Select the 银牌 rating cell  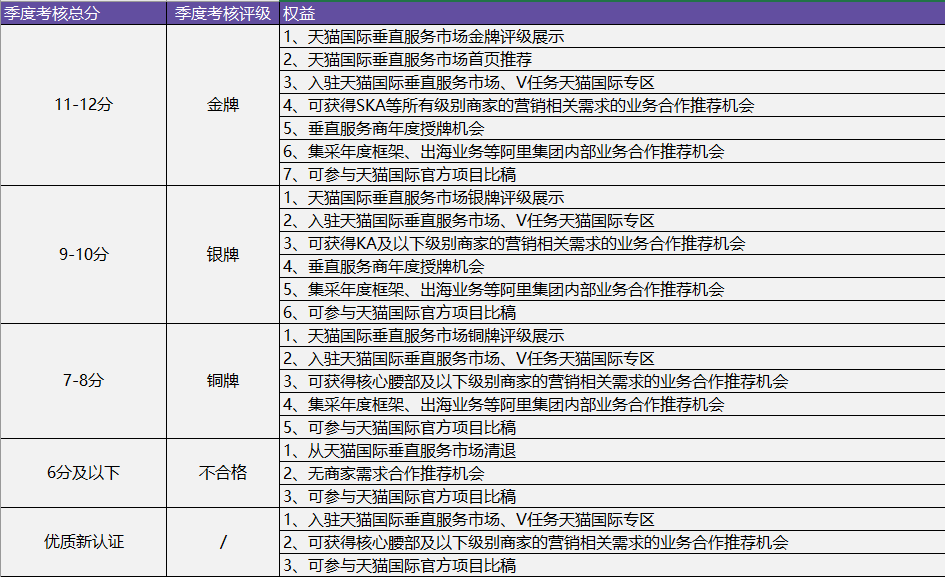point(223,254)
